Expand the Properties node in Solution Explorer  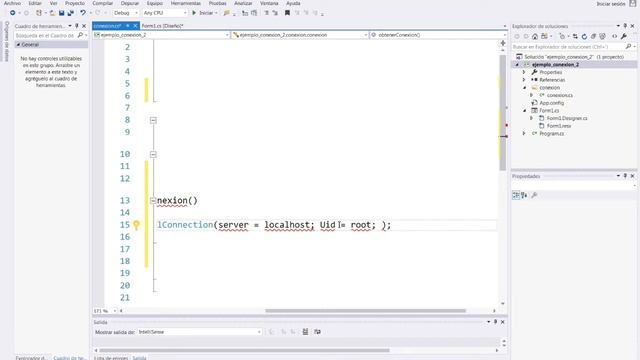(x=524, y=72)
